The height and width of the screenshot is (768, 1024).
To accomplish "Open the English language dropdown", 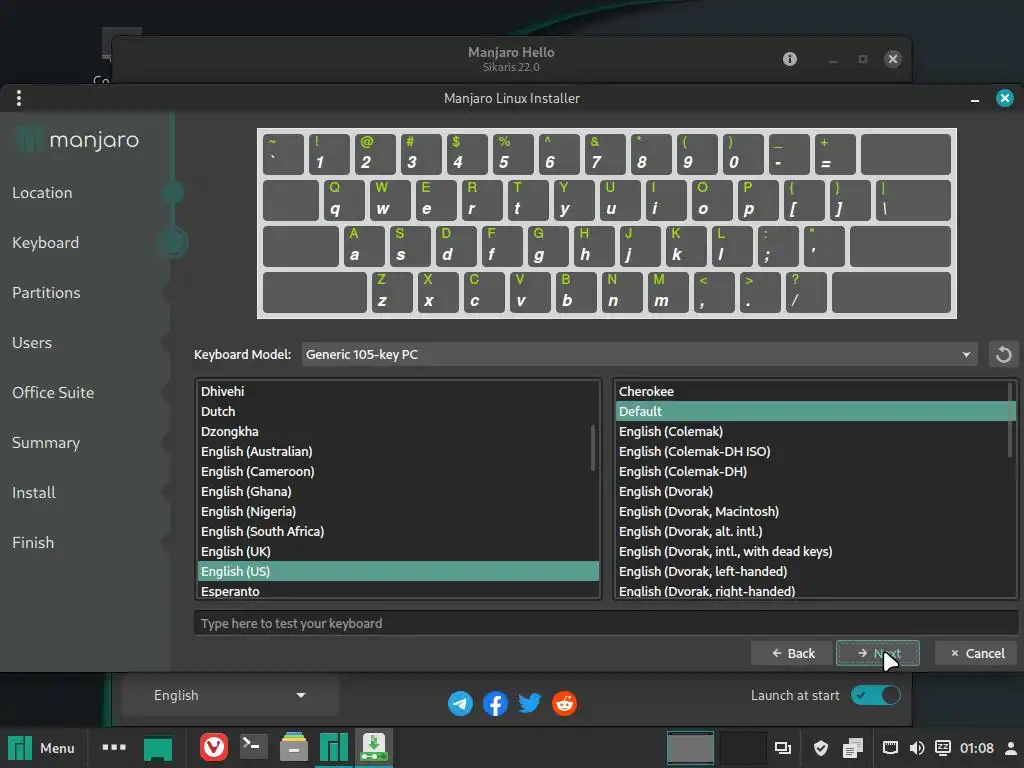I will [230, 696].
